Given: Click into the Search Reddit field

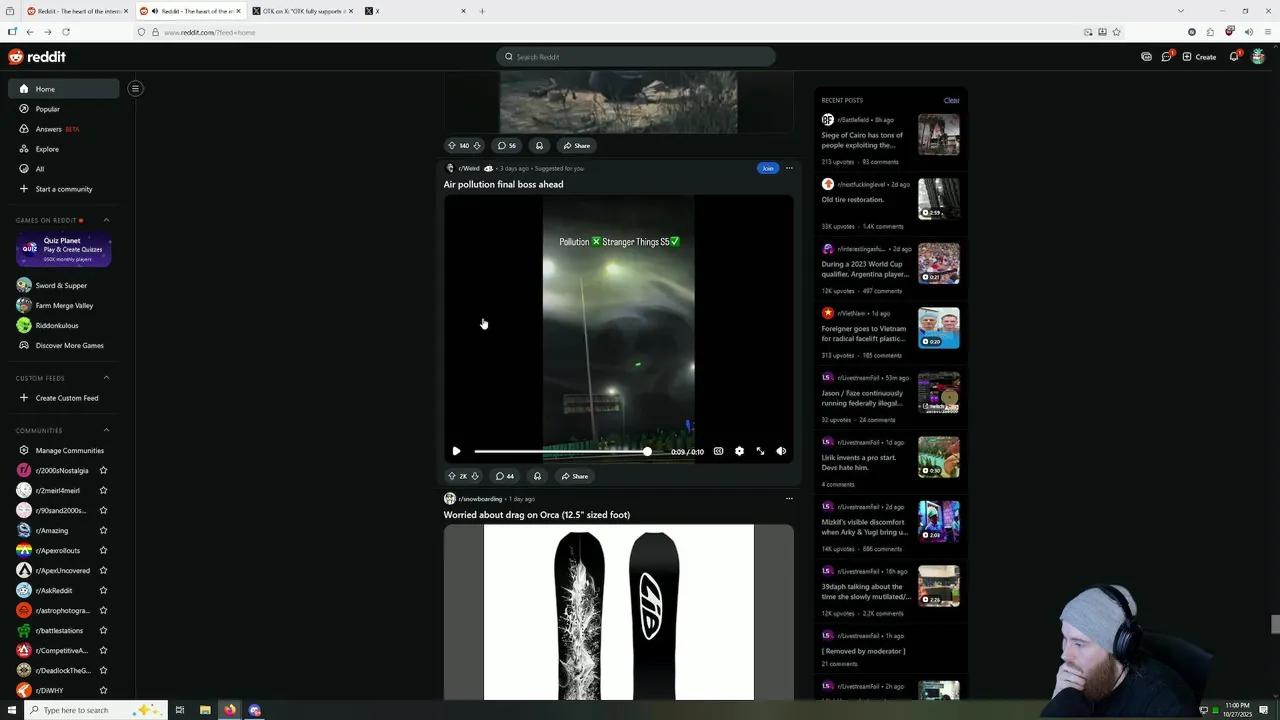Looking at the screenshot, I should point(636,57).
